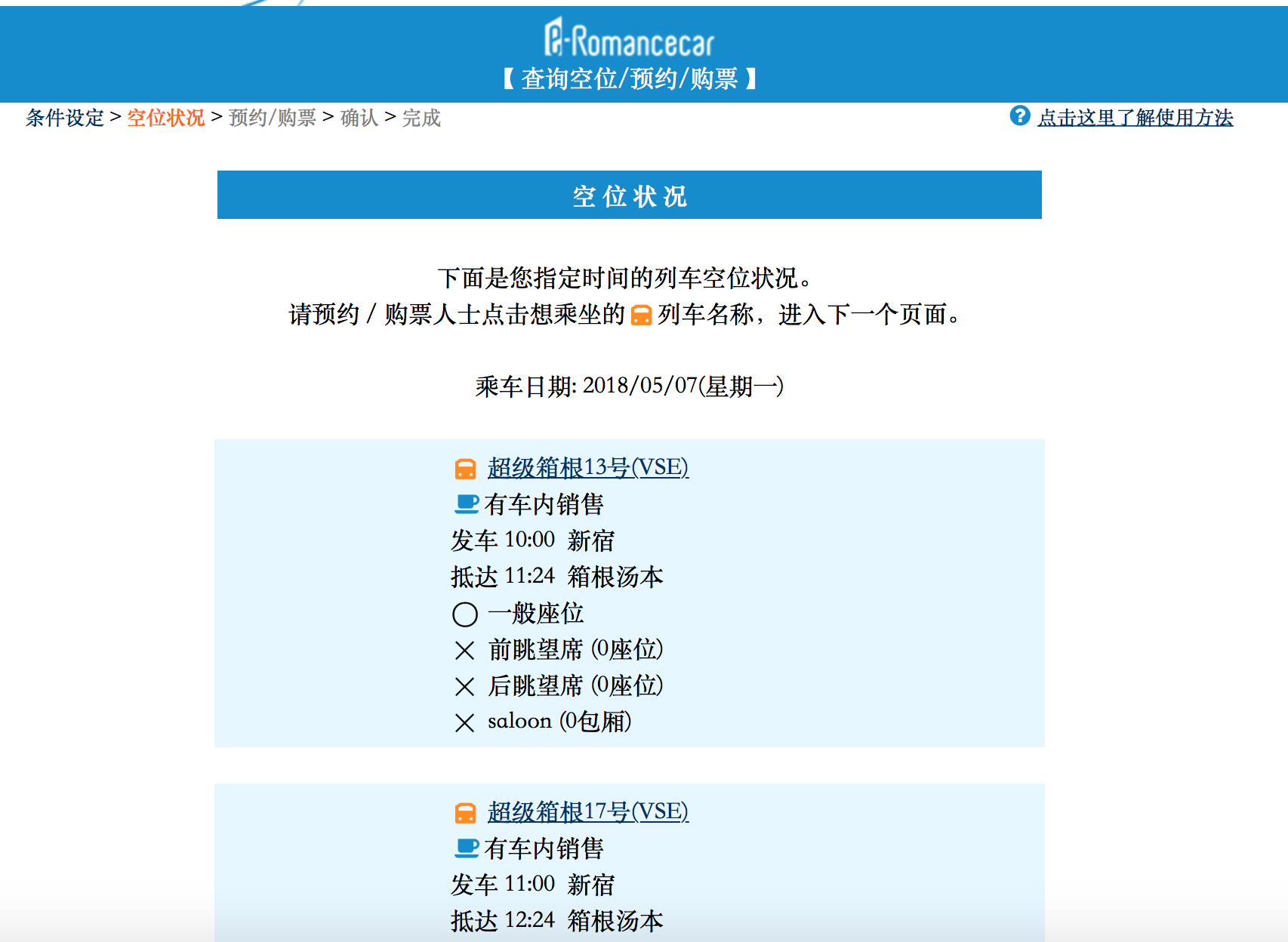Click the circle availability icon for 一般座位
Viewport: 1288px width, 942px height.
point(465,614)
